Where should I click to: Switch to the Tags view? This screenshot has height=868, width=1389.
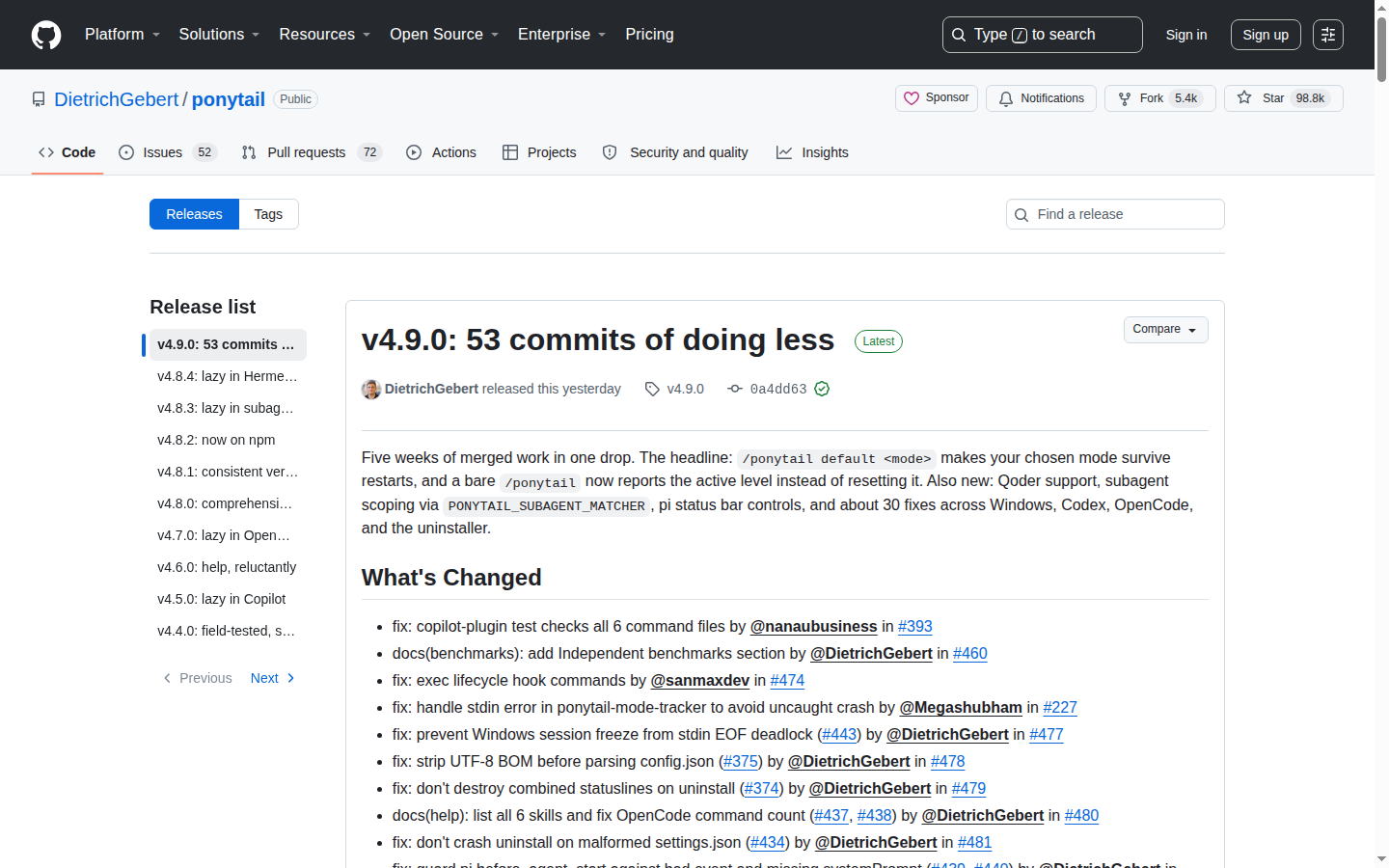268,214
